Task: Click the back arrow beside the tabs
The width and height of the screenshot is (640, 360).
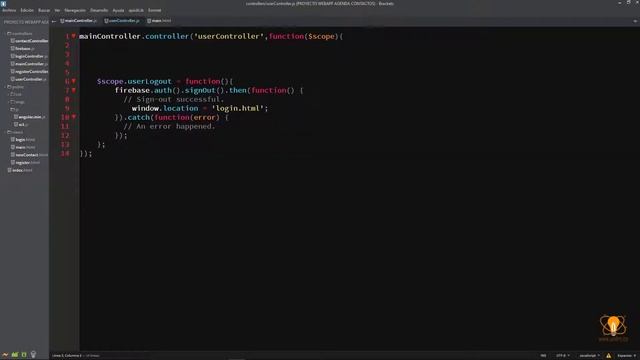Action: tap(54, 21)
